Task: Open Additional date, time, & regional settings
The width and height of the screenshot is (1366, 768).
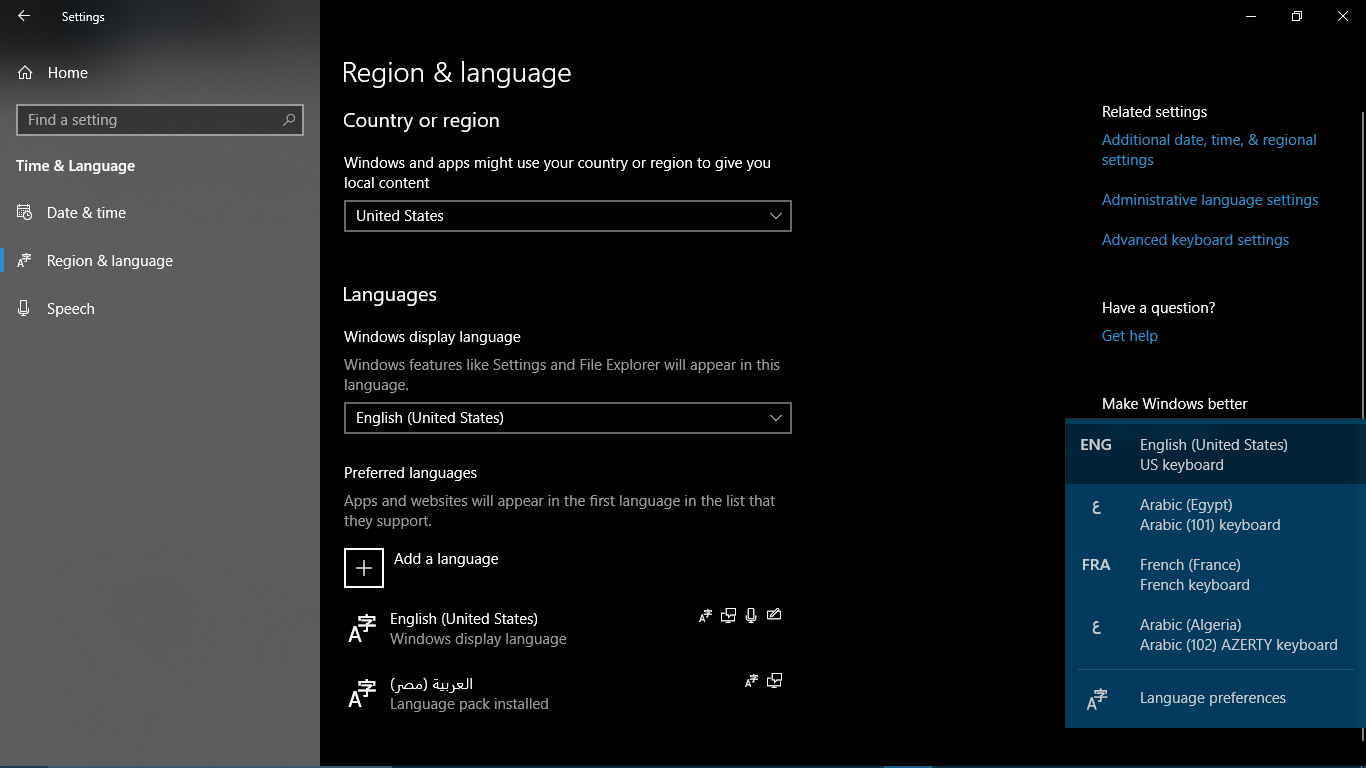Action: point(1209,150)
